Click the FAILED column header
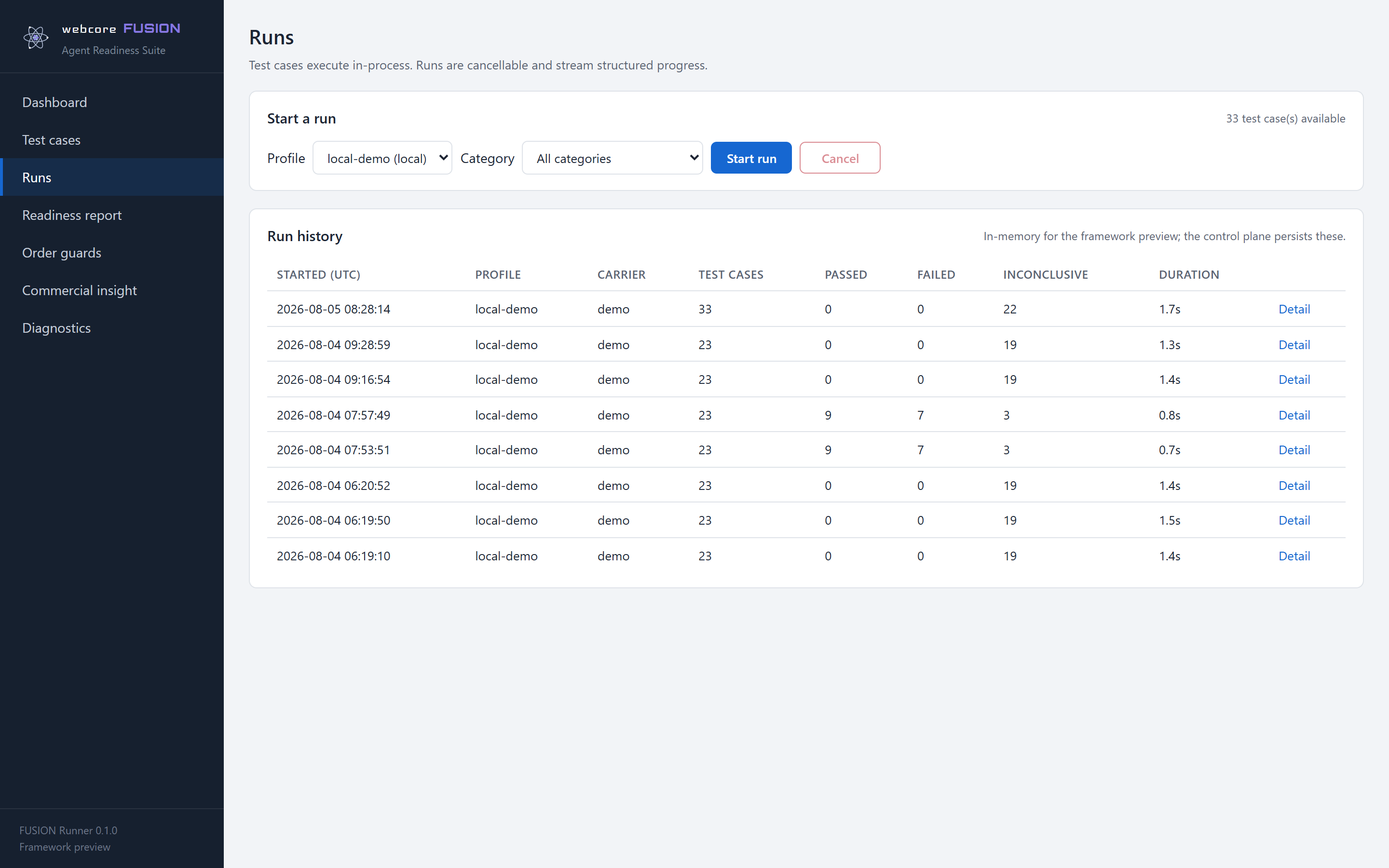Screen dimensions: 1389x868 click(x=936, y=274)
